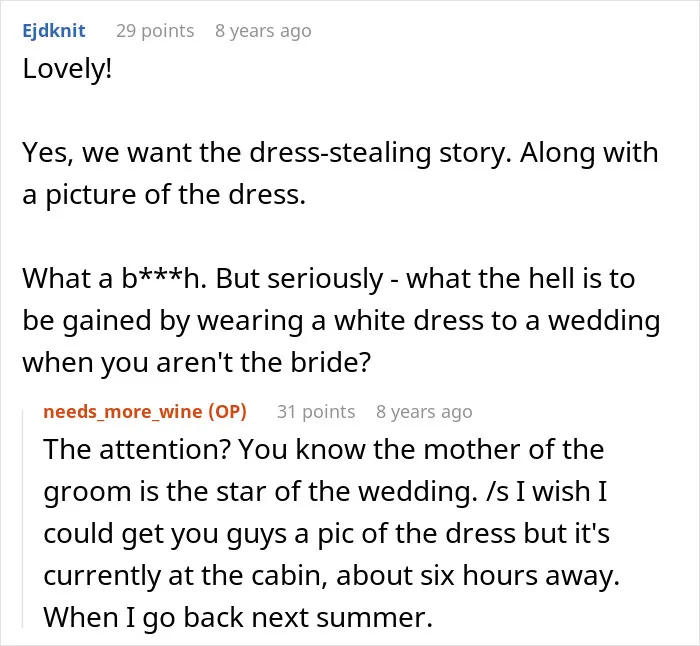Image resolution: width=700 pixels, height=646 pixels.
Task: Click "what the hell is to" text
Action: coord(521,278)
